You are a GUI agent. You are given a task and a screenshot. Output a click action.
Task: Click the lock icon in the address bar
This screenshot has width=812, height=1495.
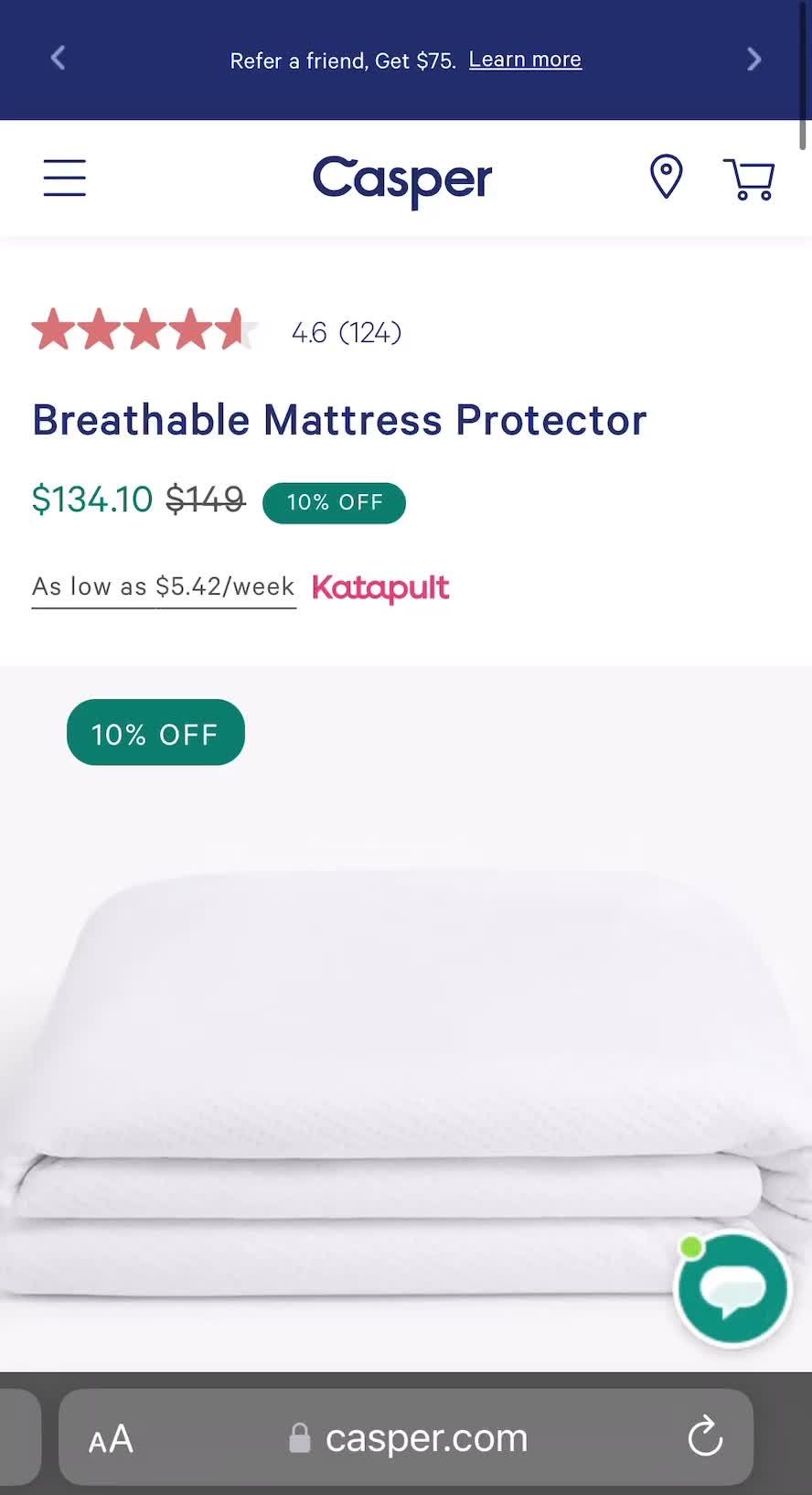[x=299, y=1437]
